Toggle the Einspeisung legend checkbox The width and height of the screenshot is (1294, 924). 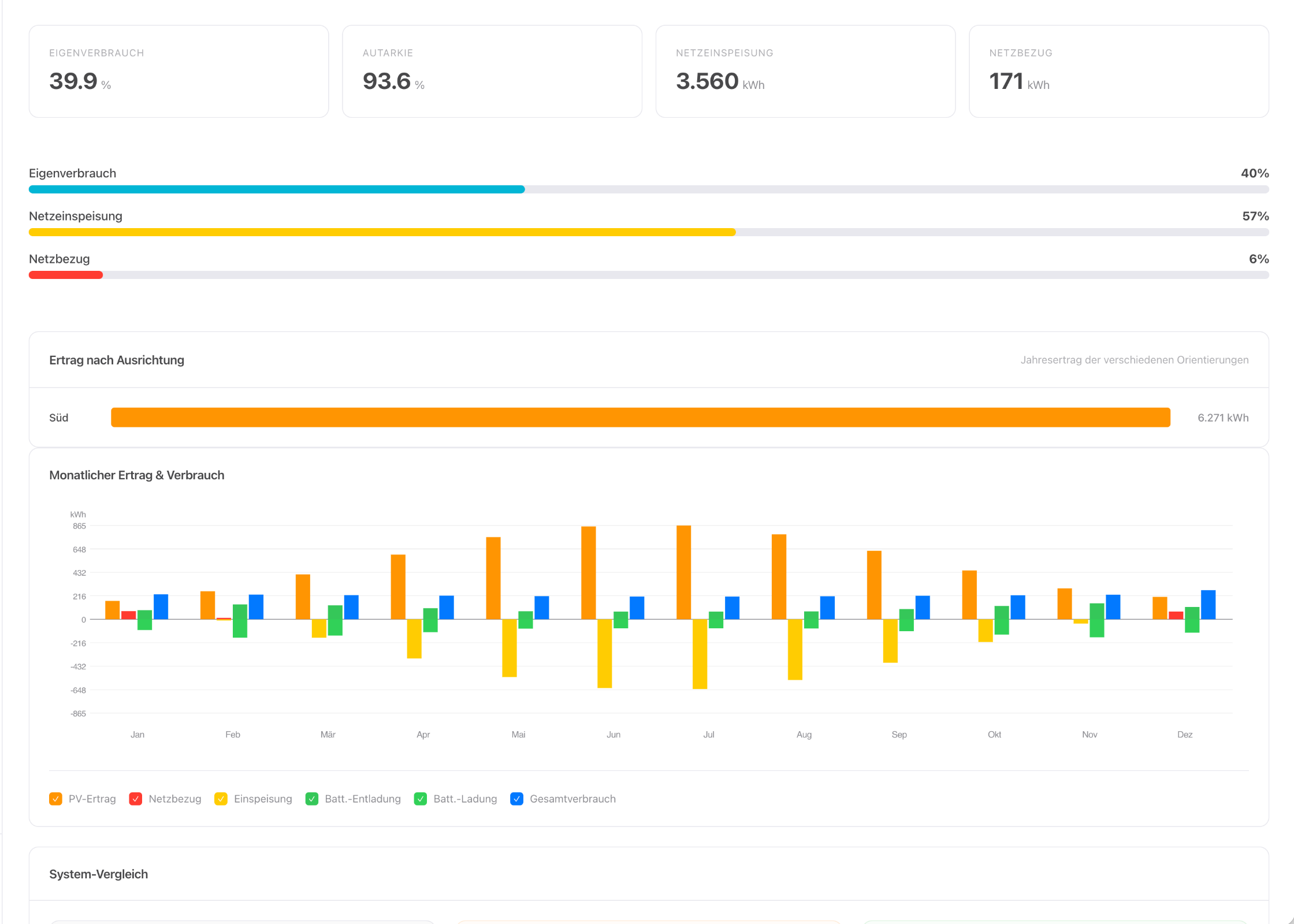pos(221,799)
